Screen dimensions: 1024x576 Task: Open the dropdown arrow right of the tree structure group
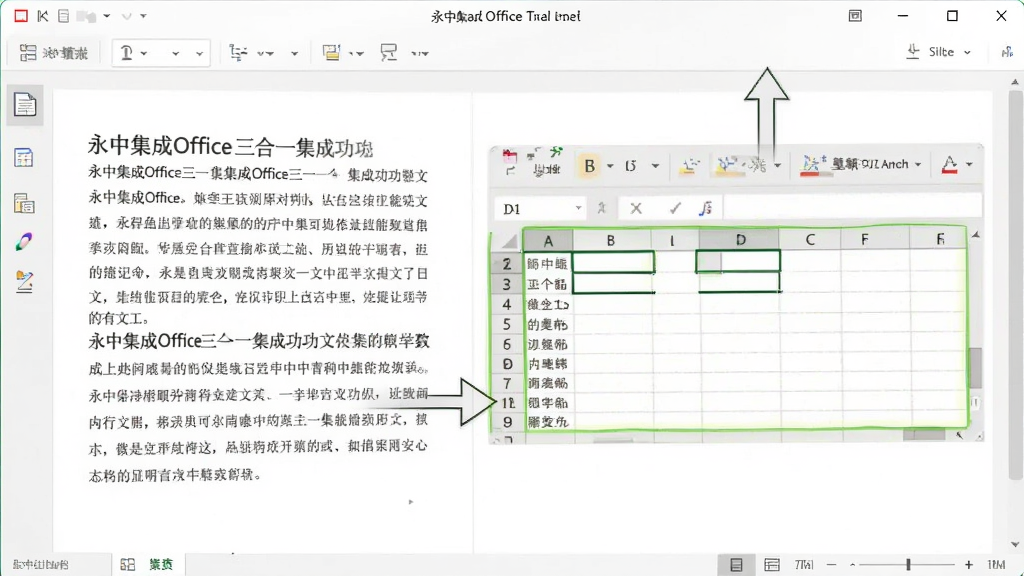pos(295,54)
